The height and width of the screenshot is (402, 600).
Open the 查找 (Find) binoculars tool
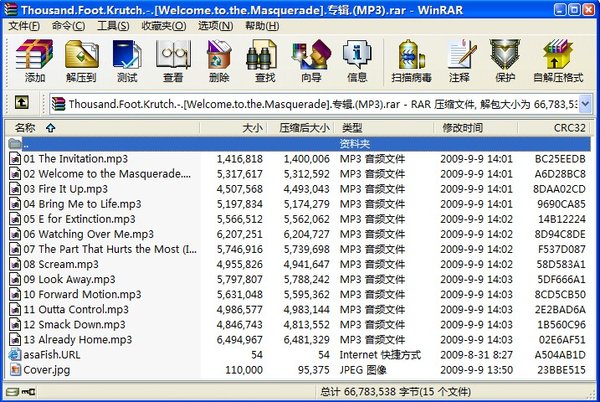point(264,60)
